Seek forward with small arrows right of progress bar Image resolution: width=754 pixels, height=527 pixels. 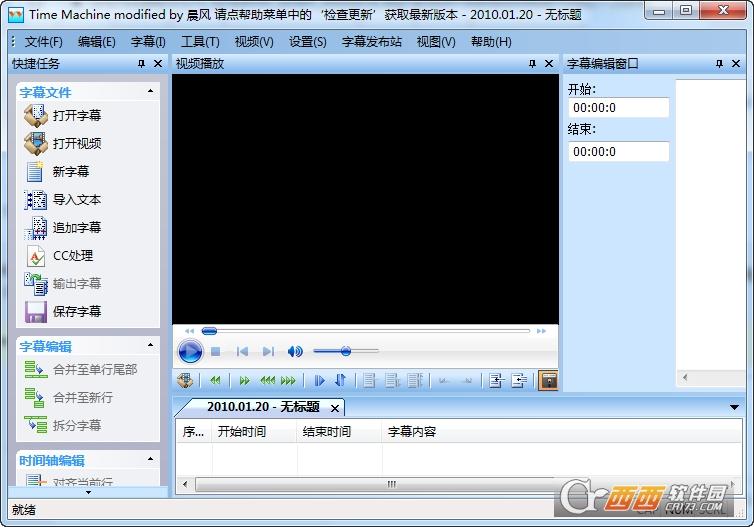click(x=541, y=331)
